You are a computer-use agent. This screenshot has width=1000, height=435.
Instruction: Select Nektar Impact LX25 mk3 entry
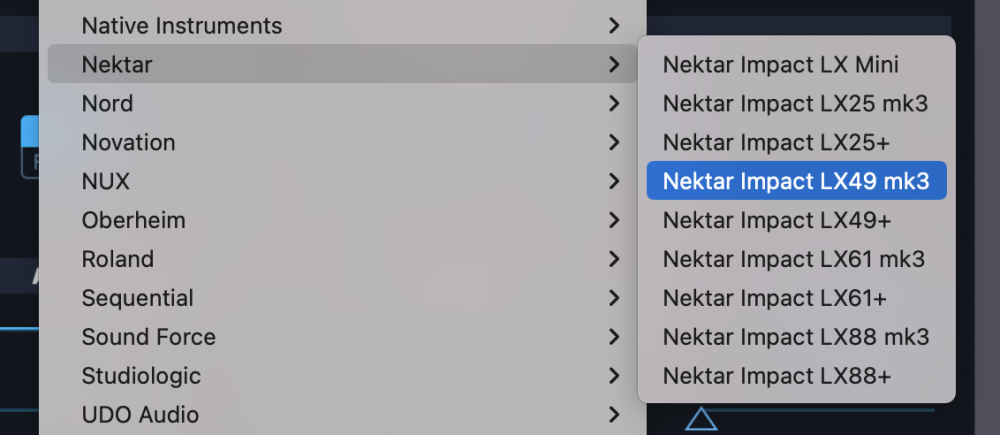pos(796,103)
